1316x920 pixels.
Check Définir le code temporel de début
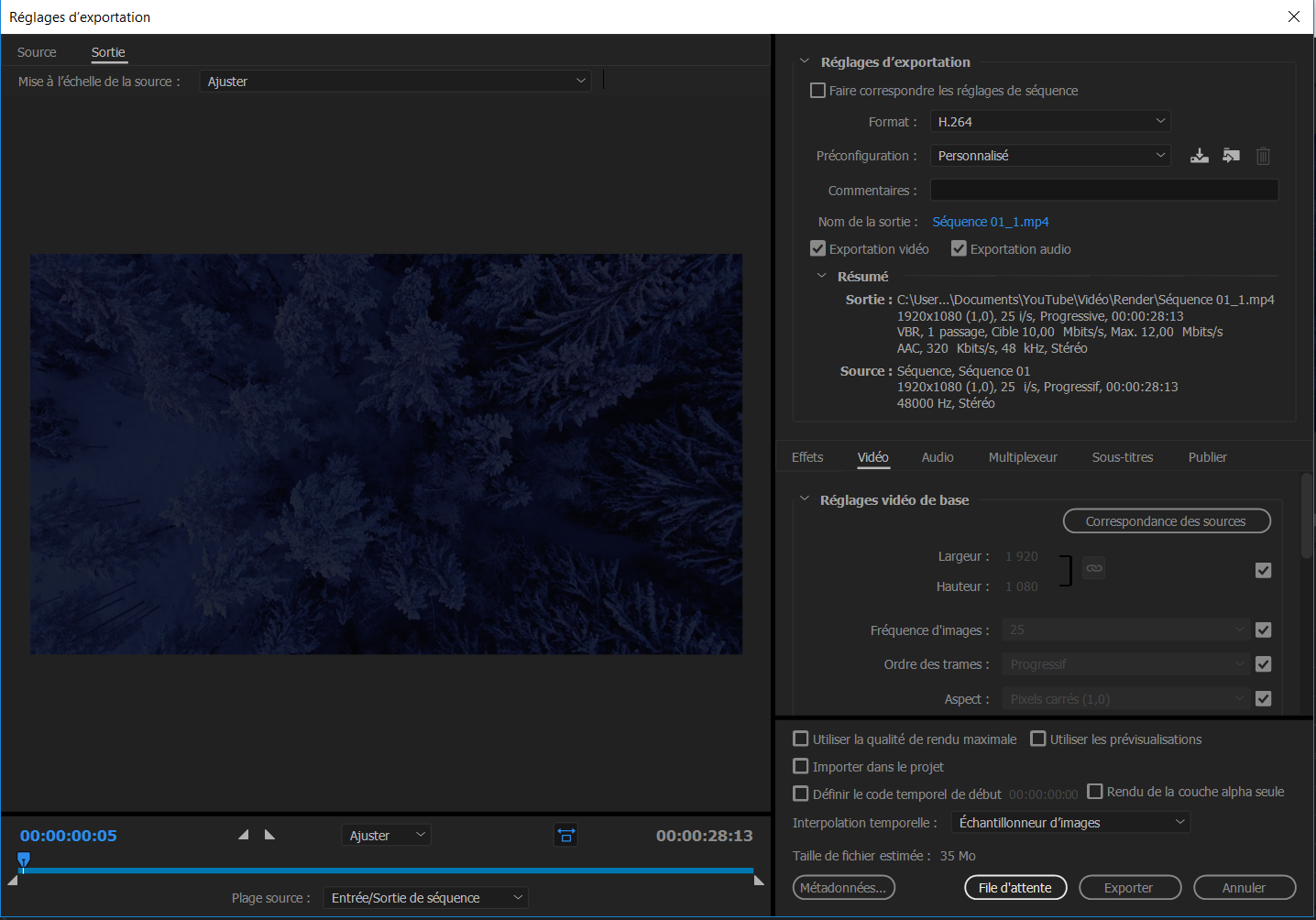[801, 794]
